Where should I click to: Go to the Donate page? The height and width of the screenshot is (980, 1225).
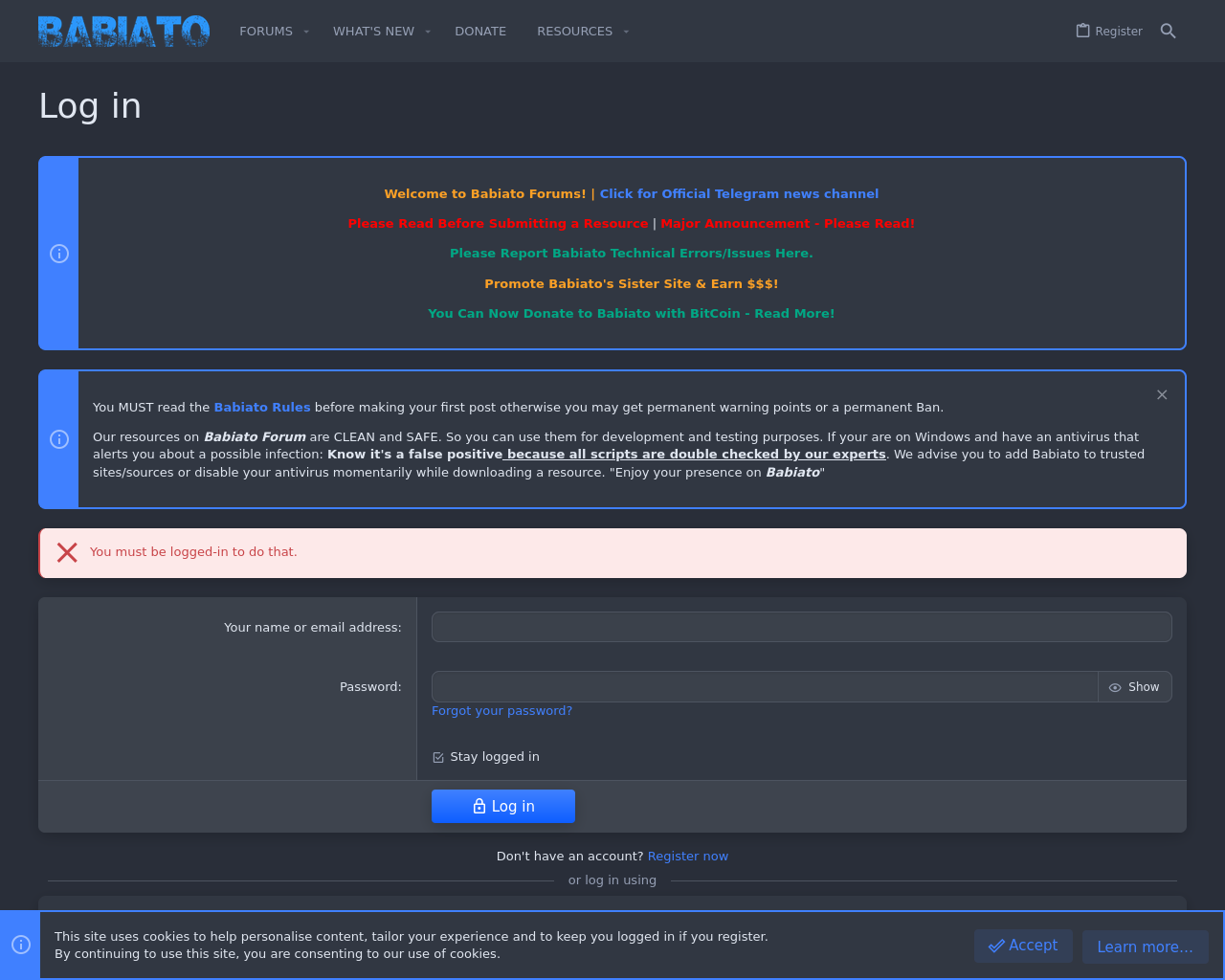pos(480,32)
